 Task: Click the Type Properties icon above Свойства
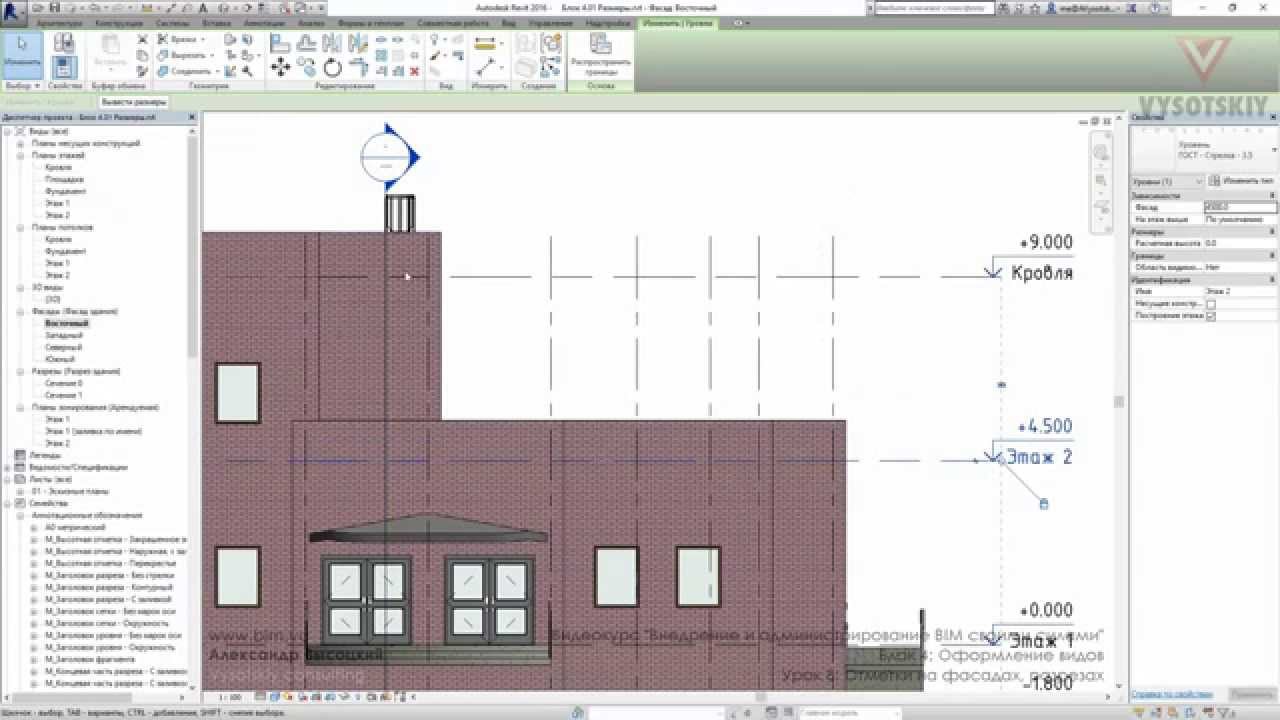point(64,43)
